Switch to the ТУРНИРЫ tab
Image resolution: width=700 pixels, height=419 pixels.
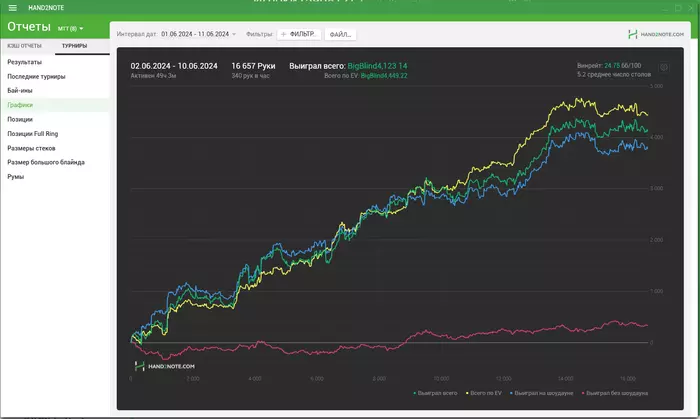pos(75,46)
